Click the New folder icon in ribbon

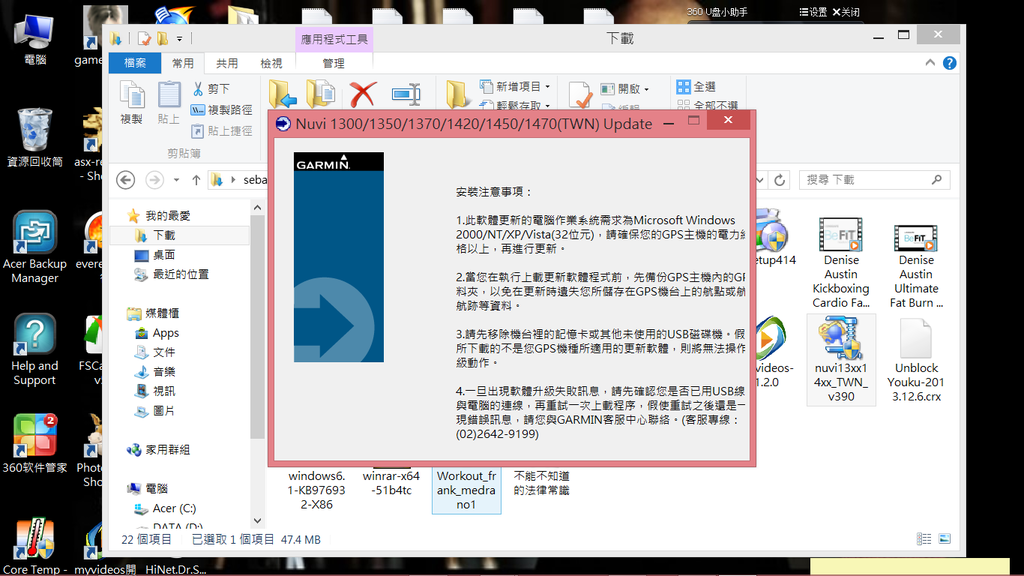(456, 94)
